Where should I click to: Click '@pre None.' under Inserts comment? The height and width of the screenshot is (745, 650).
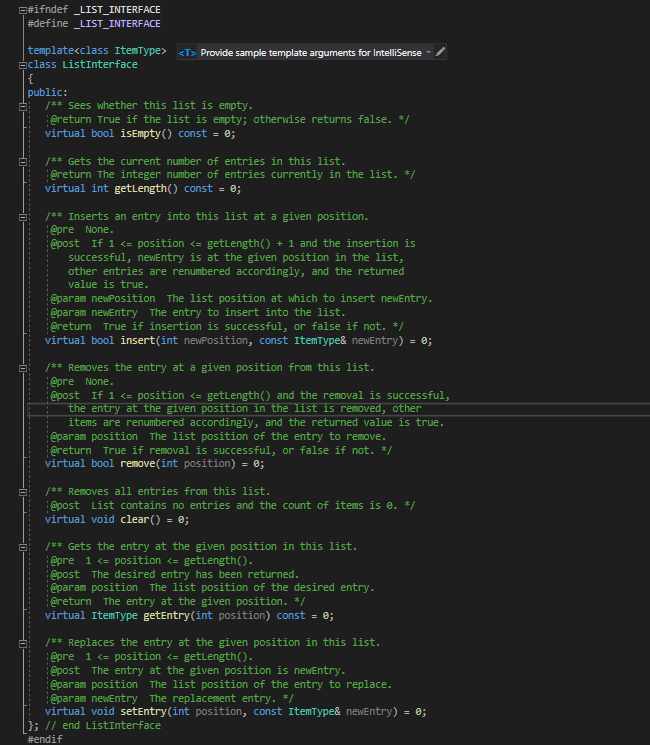pos(82,229)
